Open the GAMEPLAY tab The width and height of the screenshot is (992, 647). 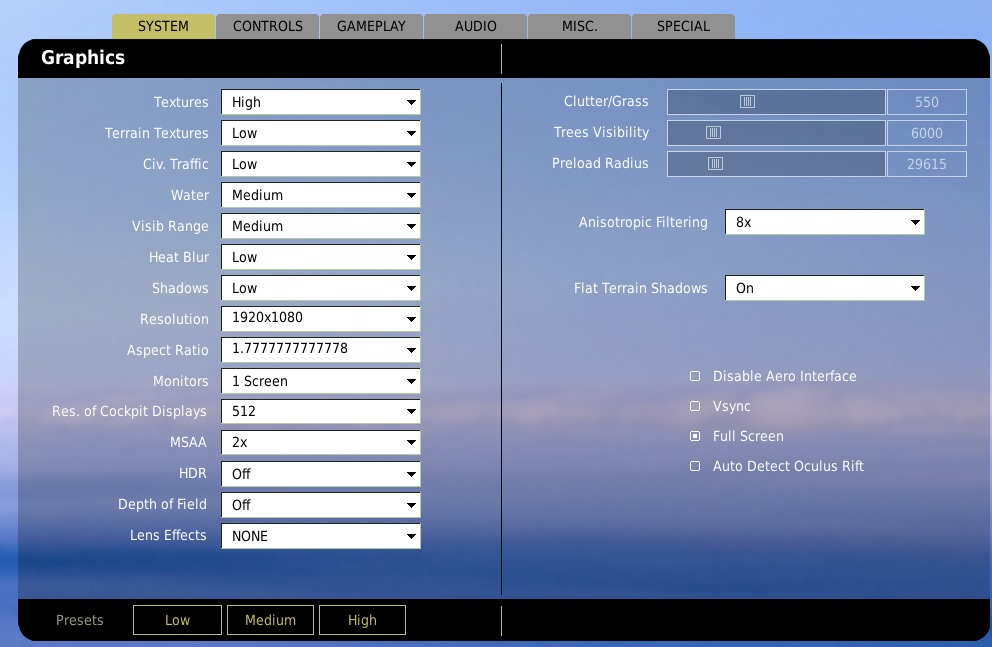pos(371,26)
